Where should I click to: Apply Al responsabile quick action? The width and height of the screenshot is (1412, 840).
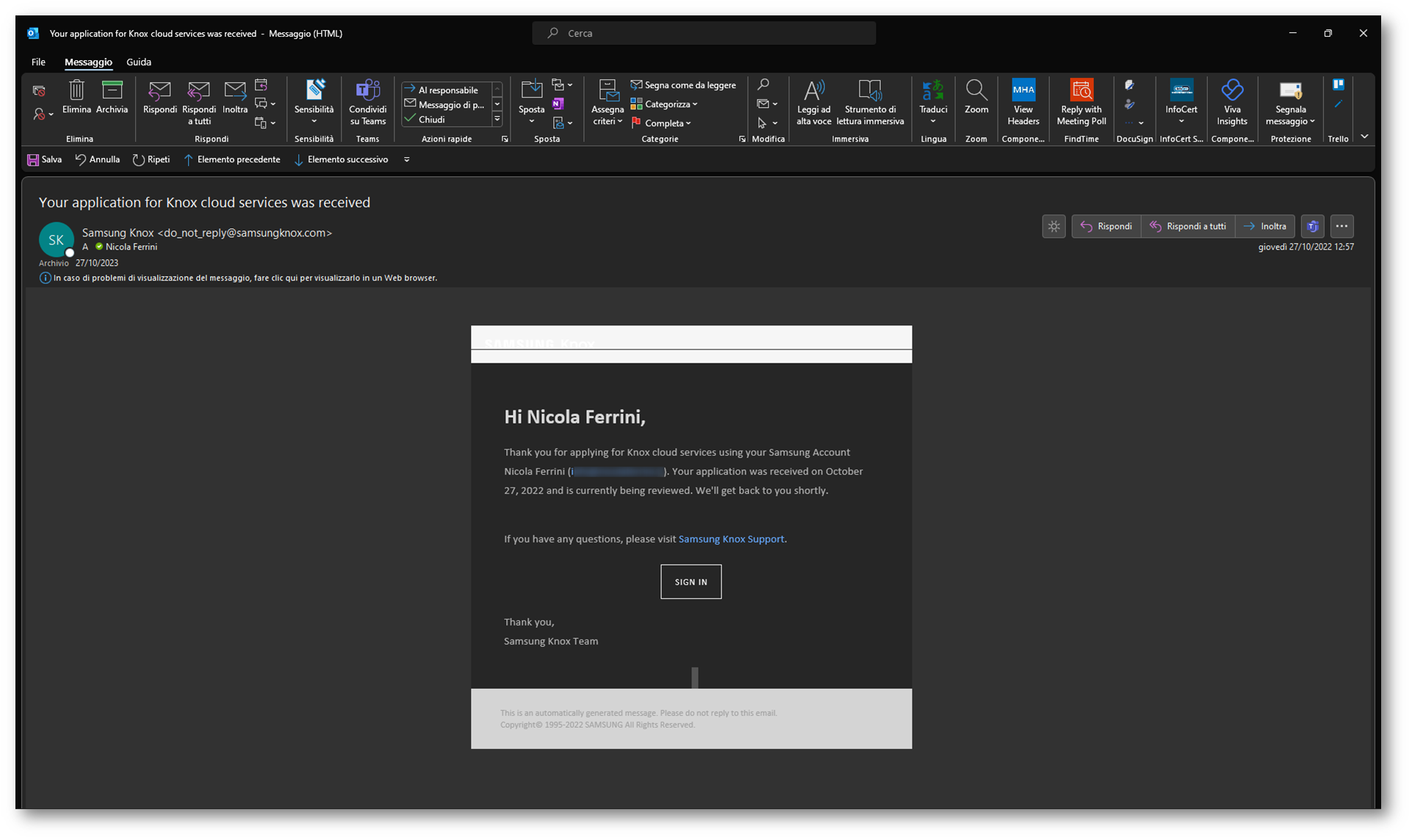tap(447, 90)
